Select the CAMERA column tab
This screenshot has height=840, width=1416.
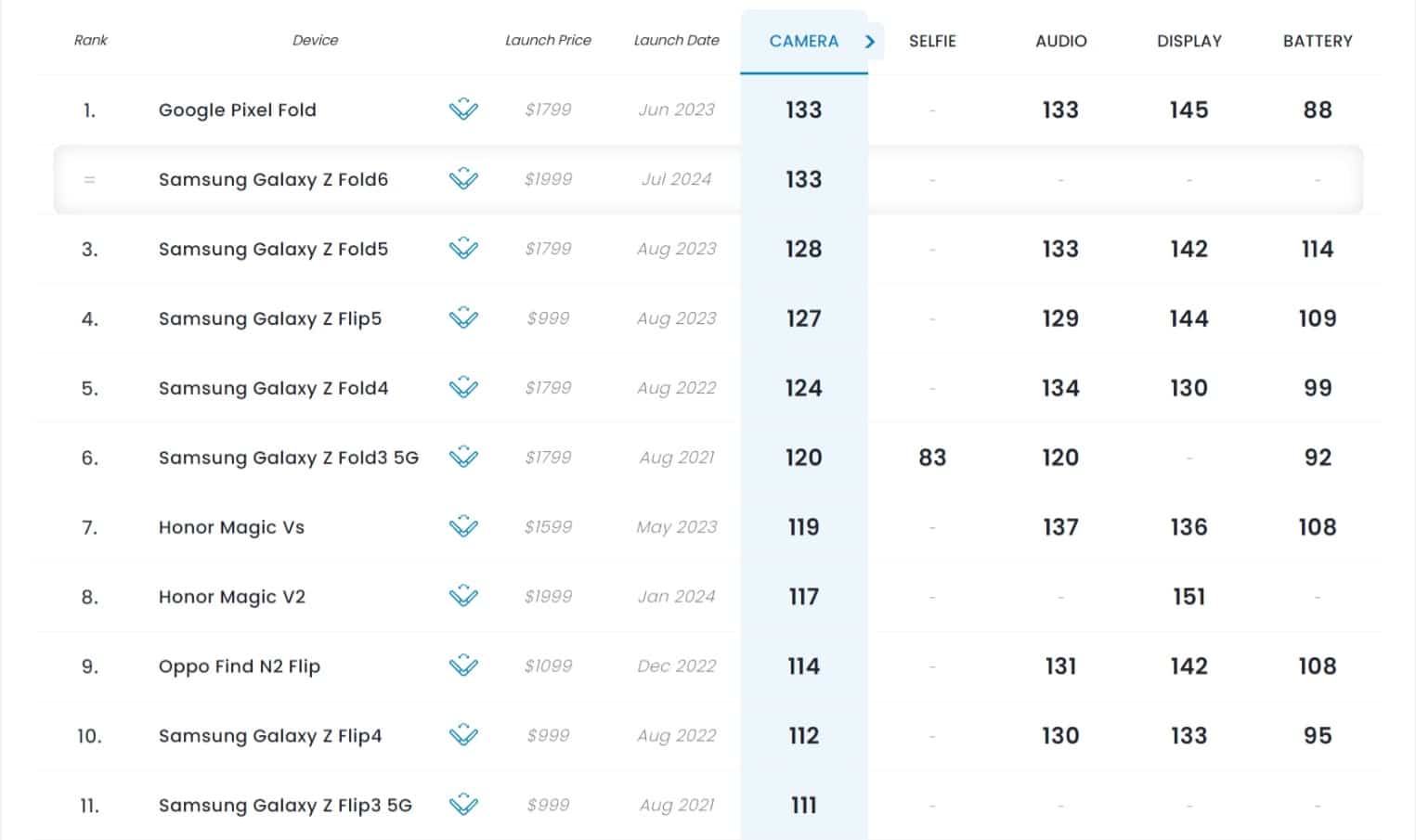pyautogui.click(x=803, y=41)
